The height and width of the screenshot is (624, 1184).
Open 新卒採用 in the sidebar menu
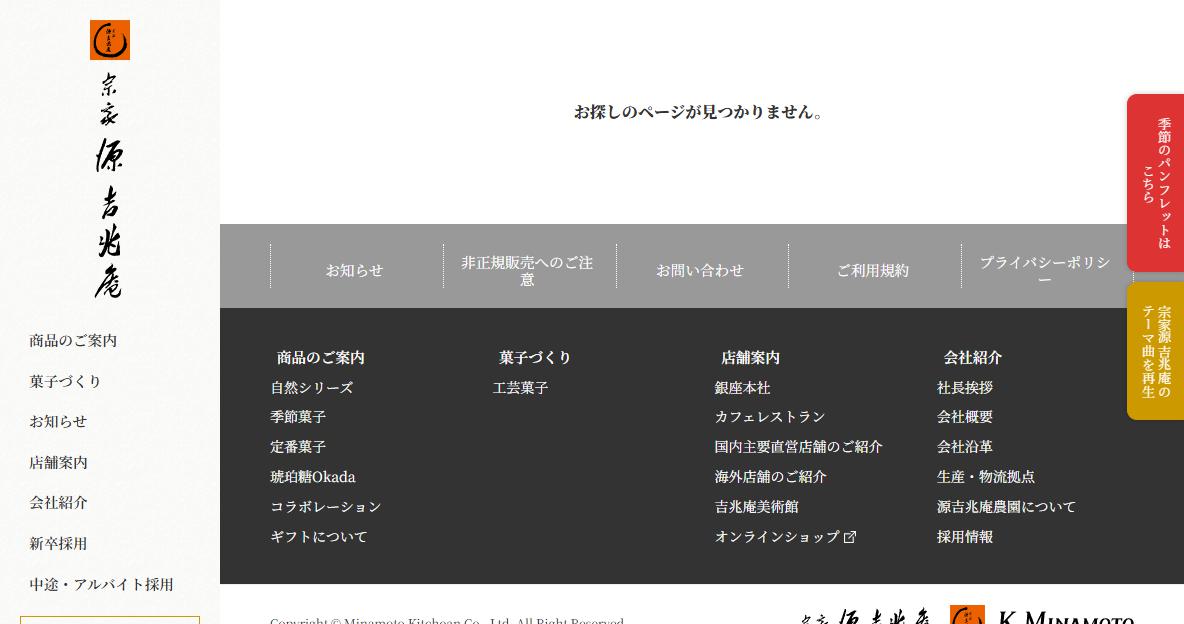tap(58, 543)
